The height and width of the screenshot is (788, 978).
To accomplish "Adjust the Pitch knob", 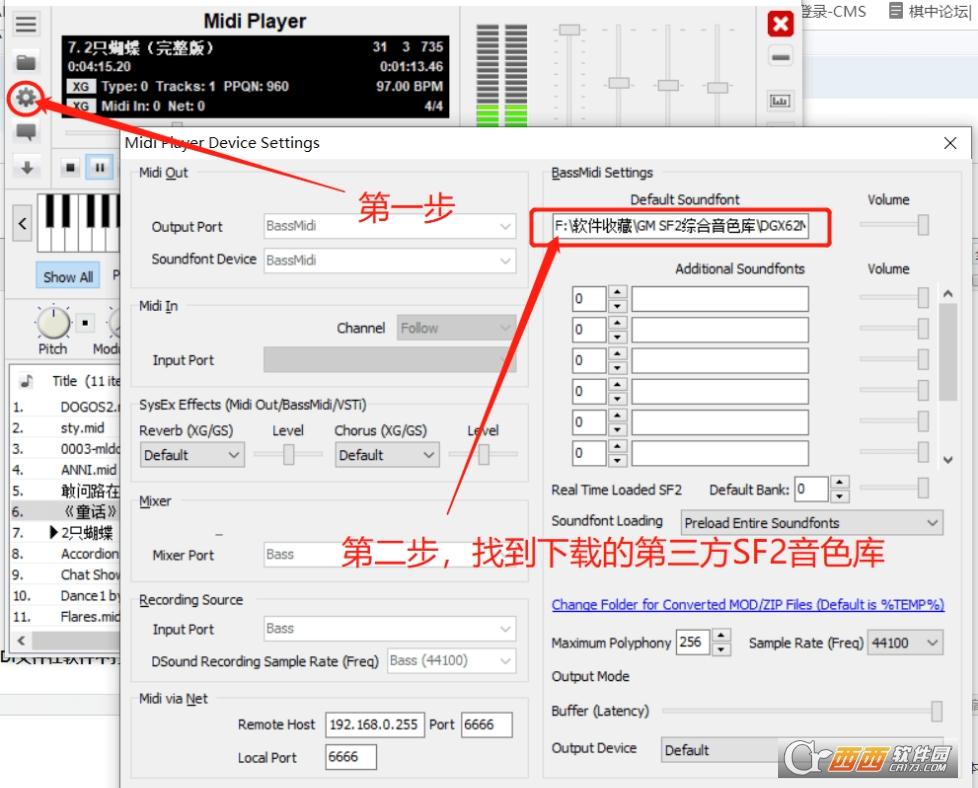I will click(53, 323).
